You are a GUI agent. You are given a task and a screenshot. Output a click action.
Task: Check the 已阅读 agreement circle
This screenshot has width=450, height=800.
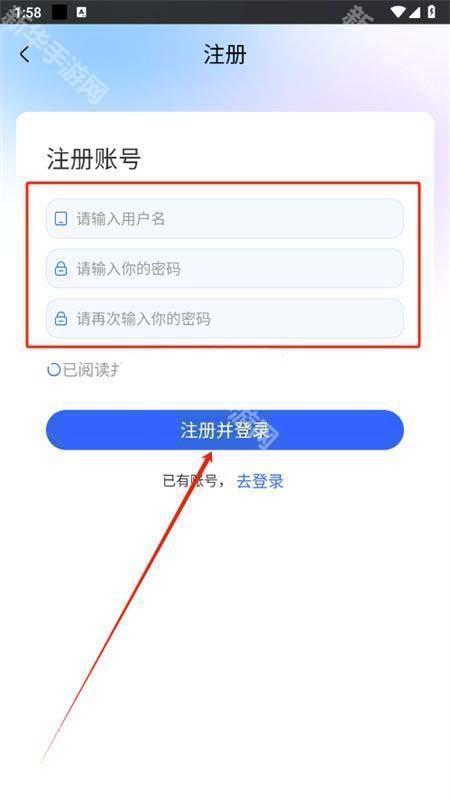[x=54, y=369]
